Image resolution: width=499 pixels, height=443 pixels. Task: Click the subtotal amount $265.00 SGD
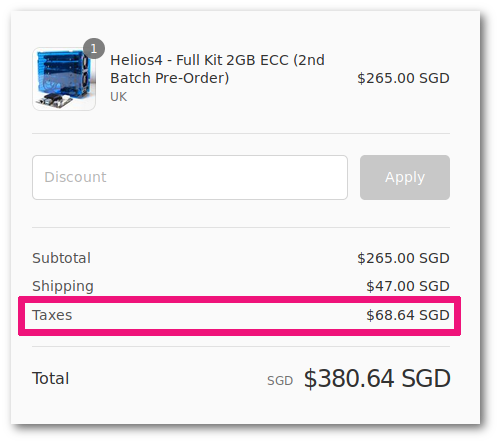point(403,258)
